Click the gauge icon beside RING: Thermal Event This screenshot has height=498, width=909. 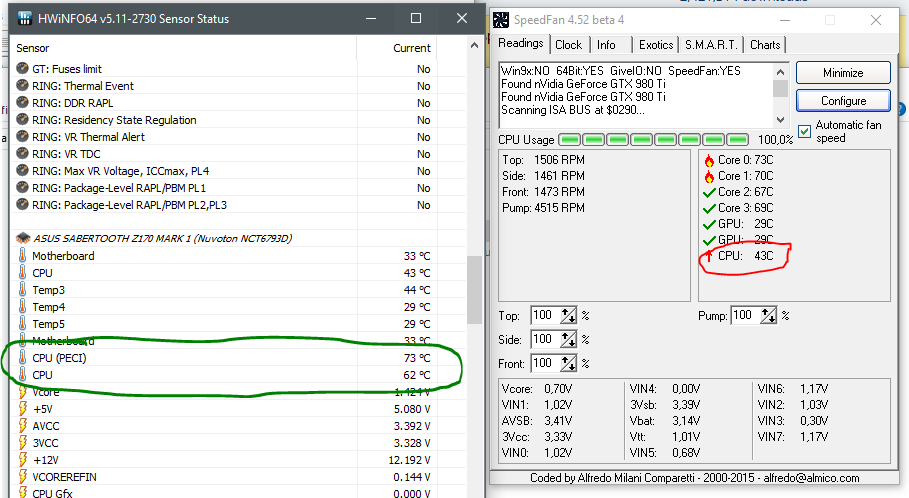tap(23, 85)
